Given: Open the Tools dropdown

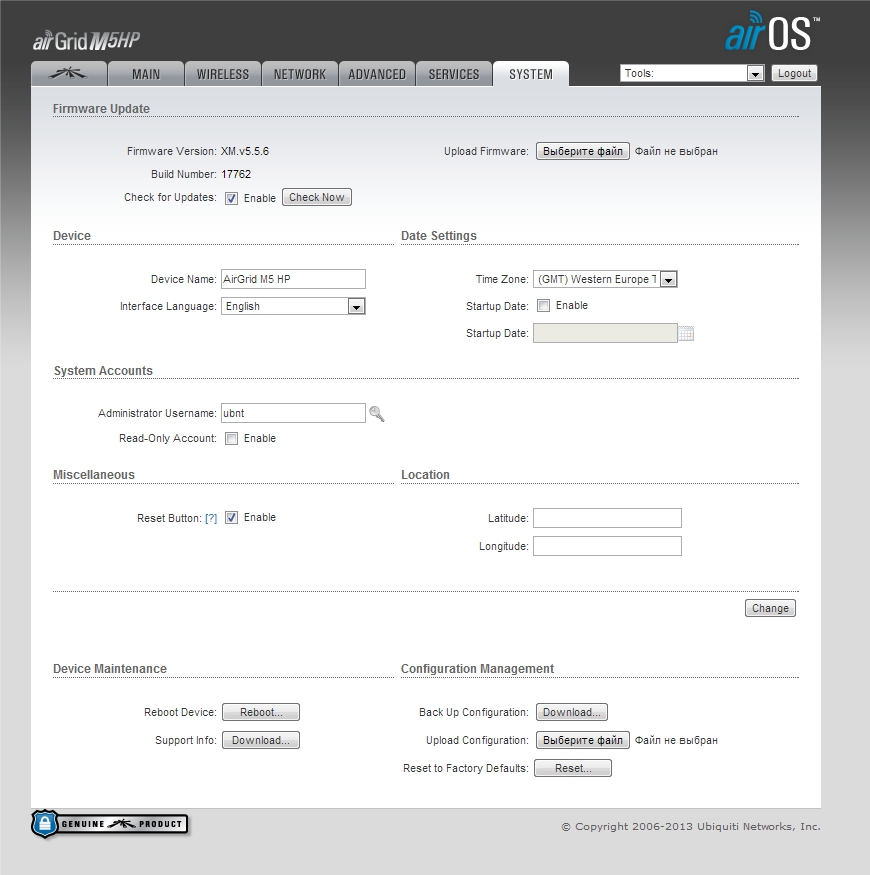Looking at the screenshot, I should 692,73.
